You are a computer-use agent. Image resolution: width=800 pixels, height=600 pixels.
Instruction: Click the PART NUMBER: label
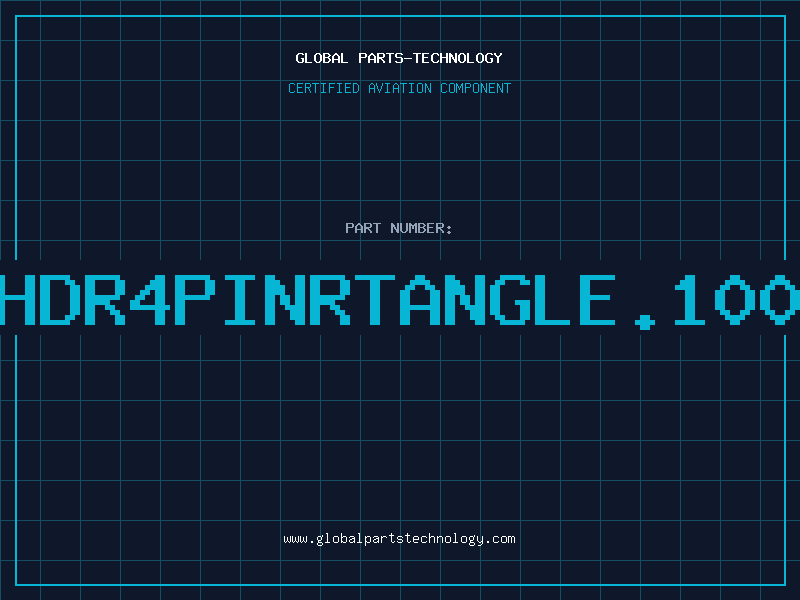(x=399, y=228)
